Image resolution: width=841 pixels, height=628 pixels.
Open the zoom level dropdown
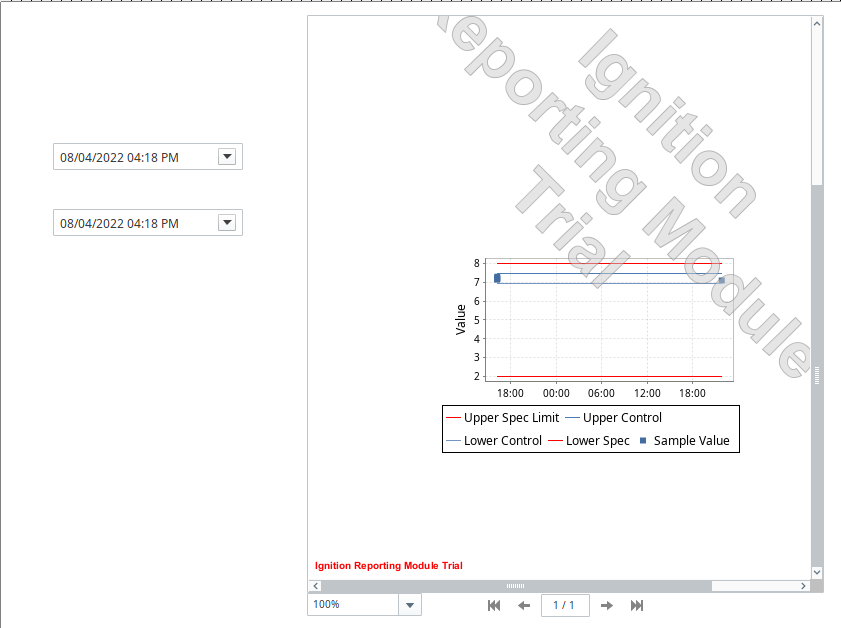409,604
